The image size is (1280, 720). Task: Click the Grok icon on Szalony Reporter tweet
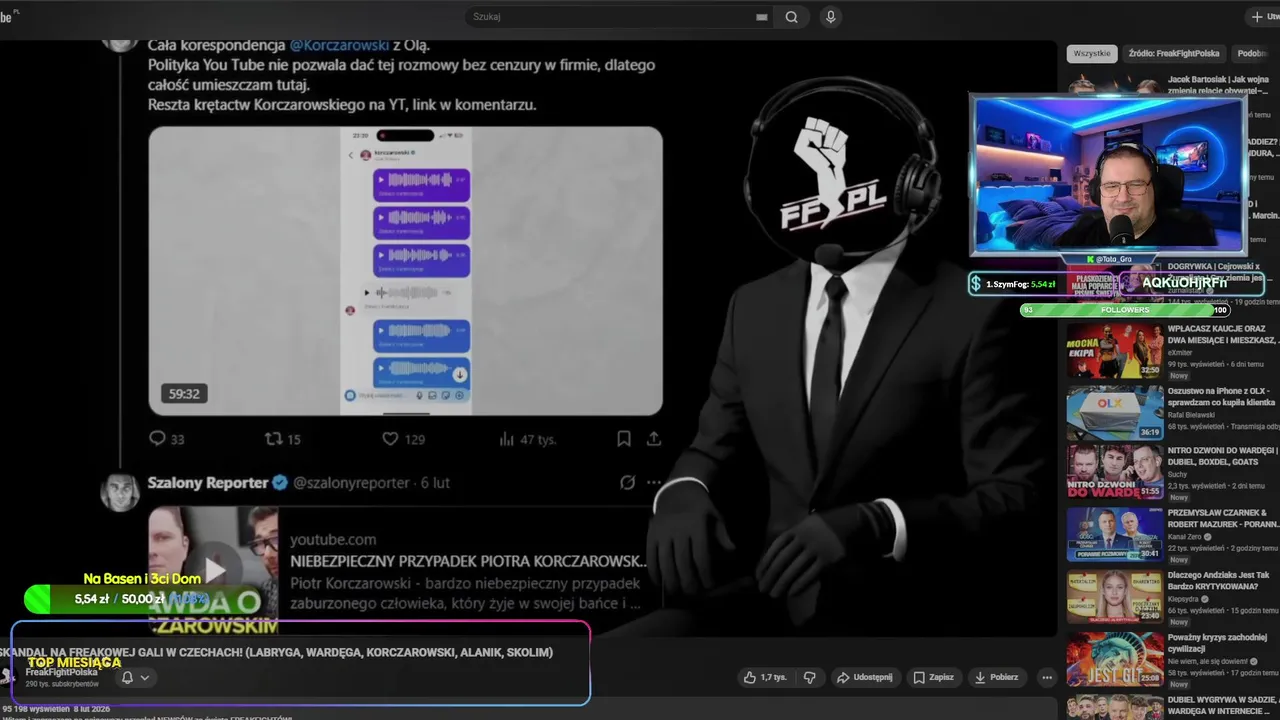[627, 482]
